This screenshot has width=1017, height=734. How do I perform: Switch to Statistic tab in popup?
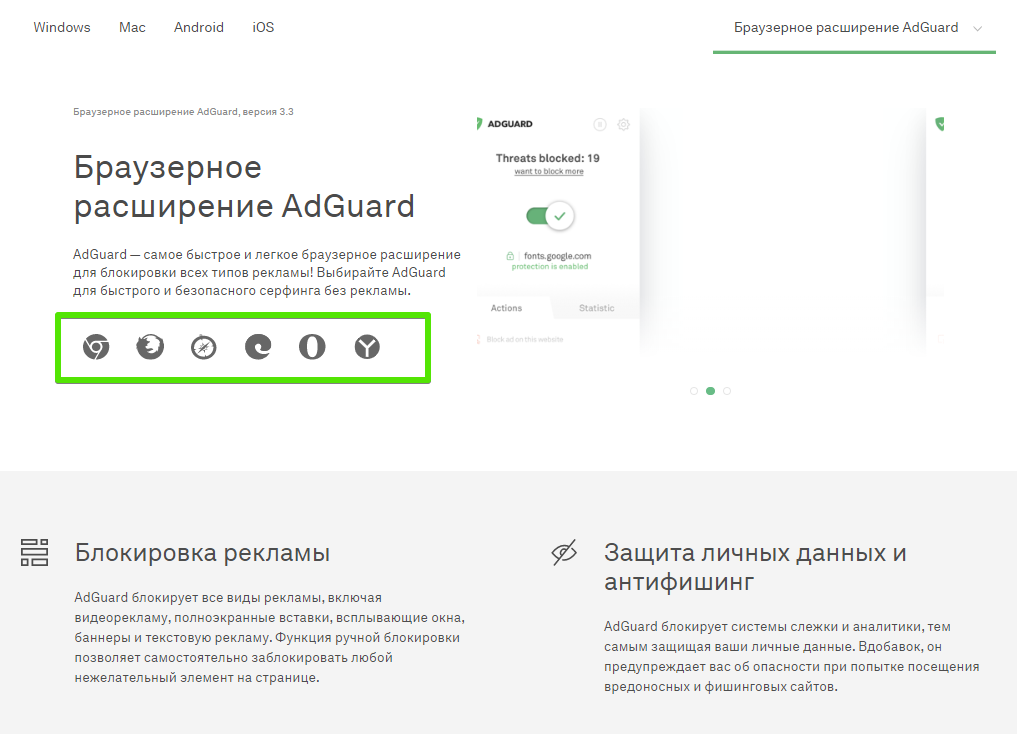pos(597,308)
